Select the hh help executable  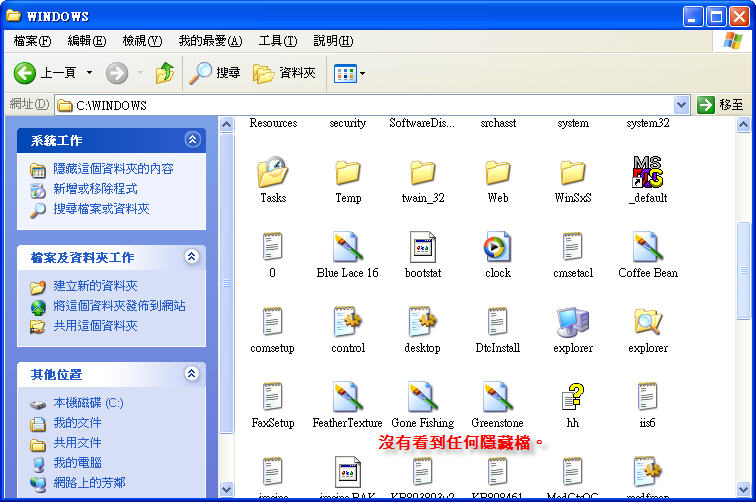(x=573, y=405)
